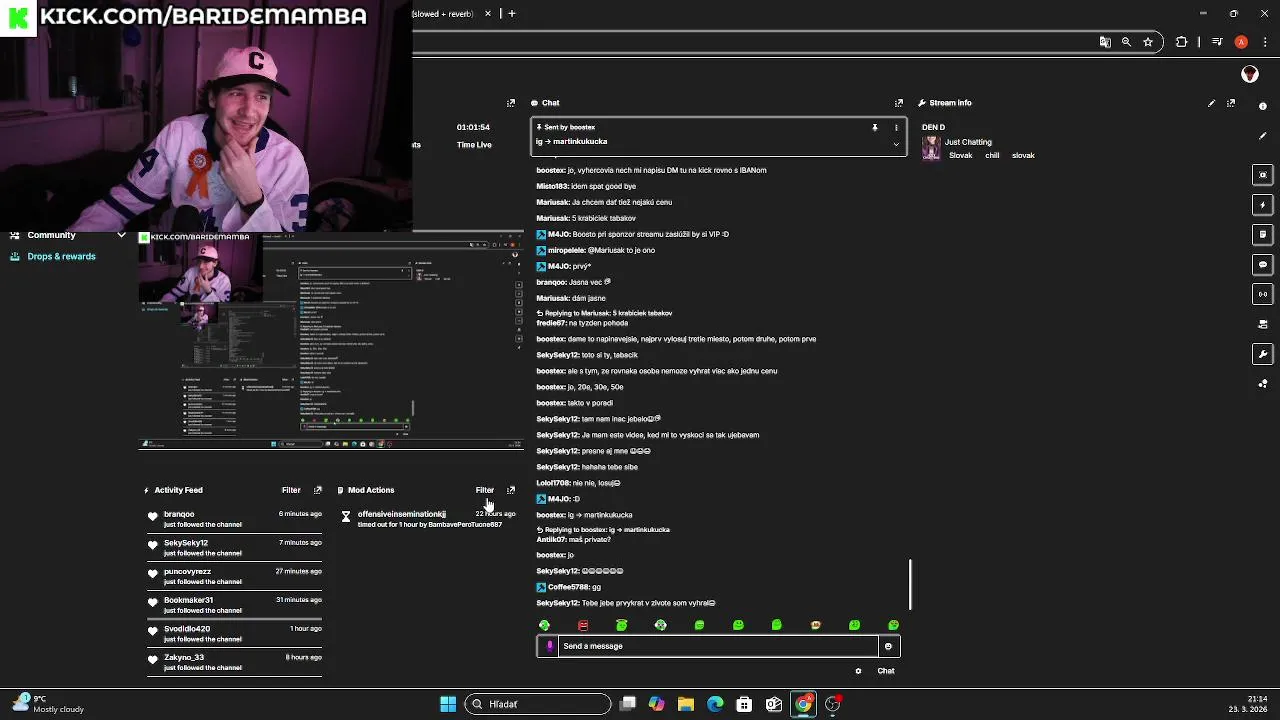1280x720 pixels.
Task: Pop out the Activity Feed panel
Action: 318,490
